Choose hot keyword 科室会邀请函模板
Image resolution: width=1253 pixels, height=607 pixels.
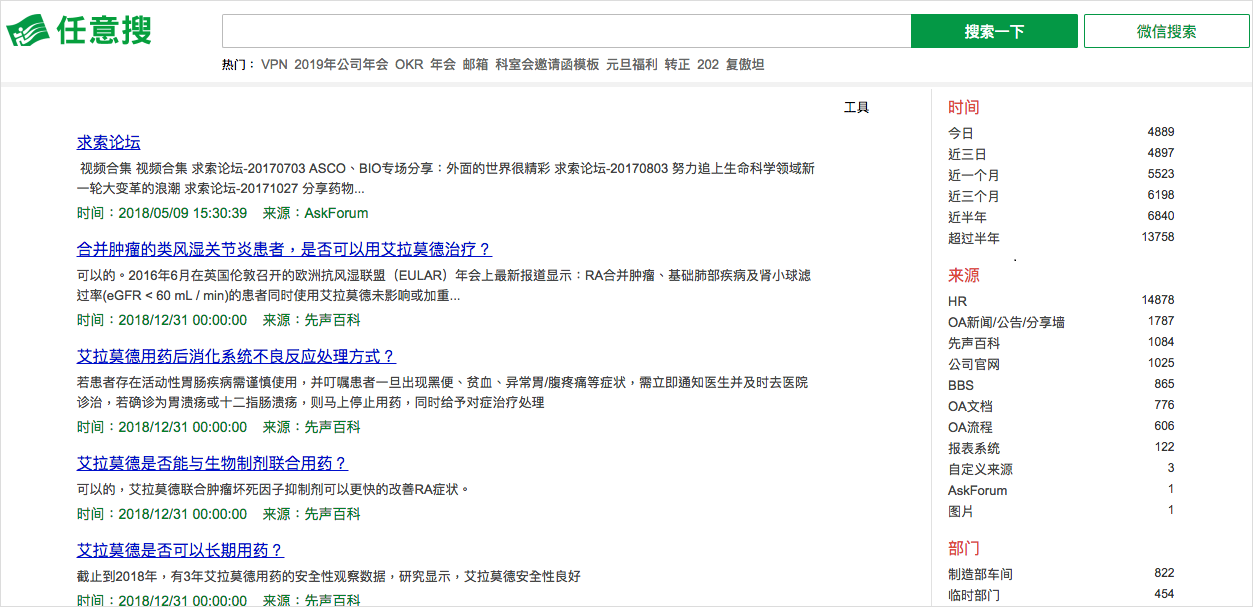(x=547, y=64)
